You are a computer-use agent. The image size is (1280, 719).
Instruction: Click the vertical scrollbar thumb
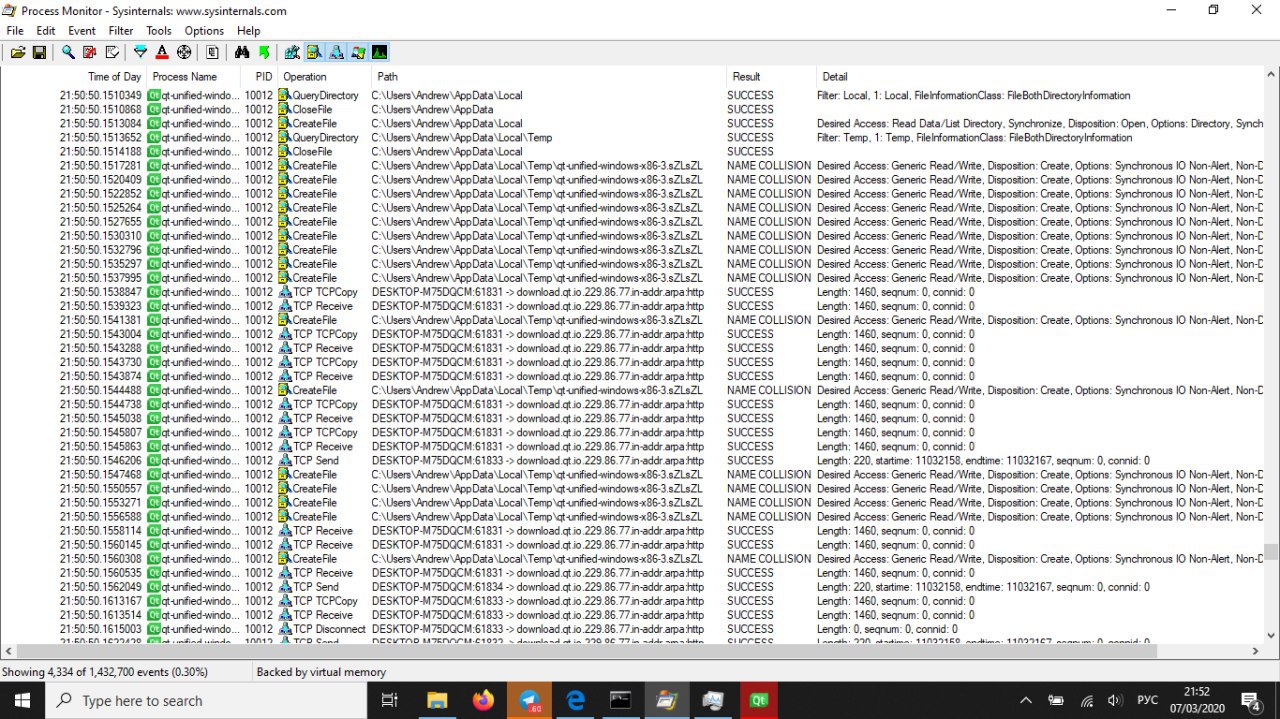(1271, 551)
